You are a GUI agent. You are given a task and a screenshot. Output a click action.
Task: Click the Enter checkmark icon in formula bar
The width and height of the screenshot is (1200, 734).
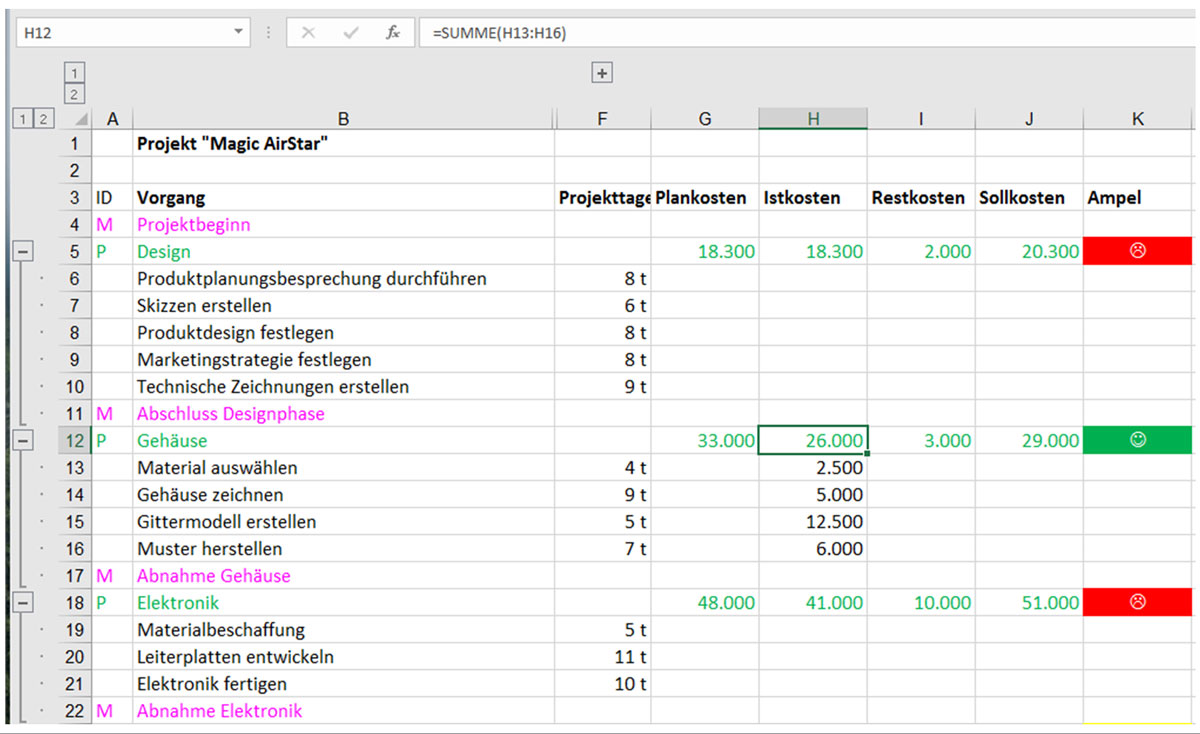click(x=350, y=33)
